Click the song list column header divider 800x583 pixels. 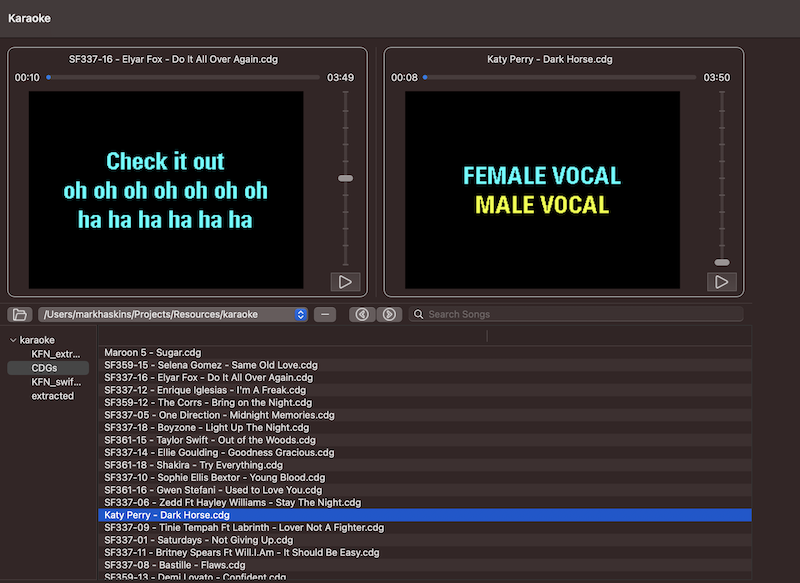point(487,336)
